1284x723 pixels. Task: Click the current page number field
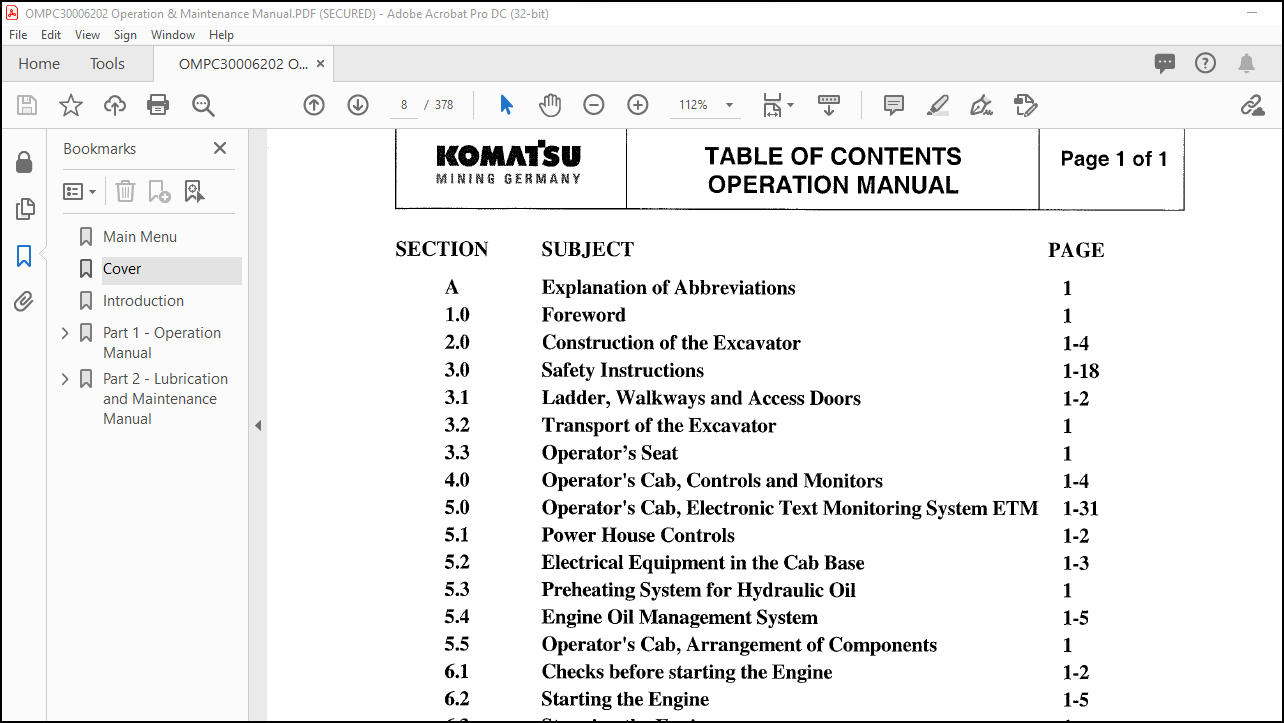404,105
